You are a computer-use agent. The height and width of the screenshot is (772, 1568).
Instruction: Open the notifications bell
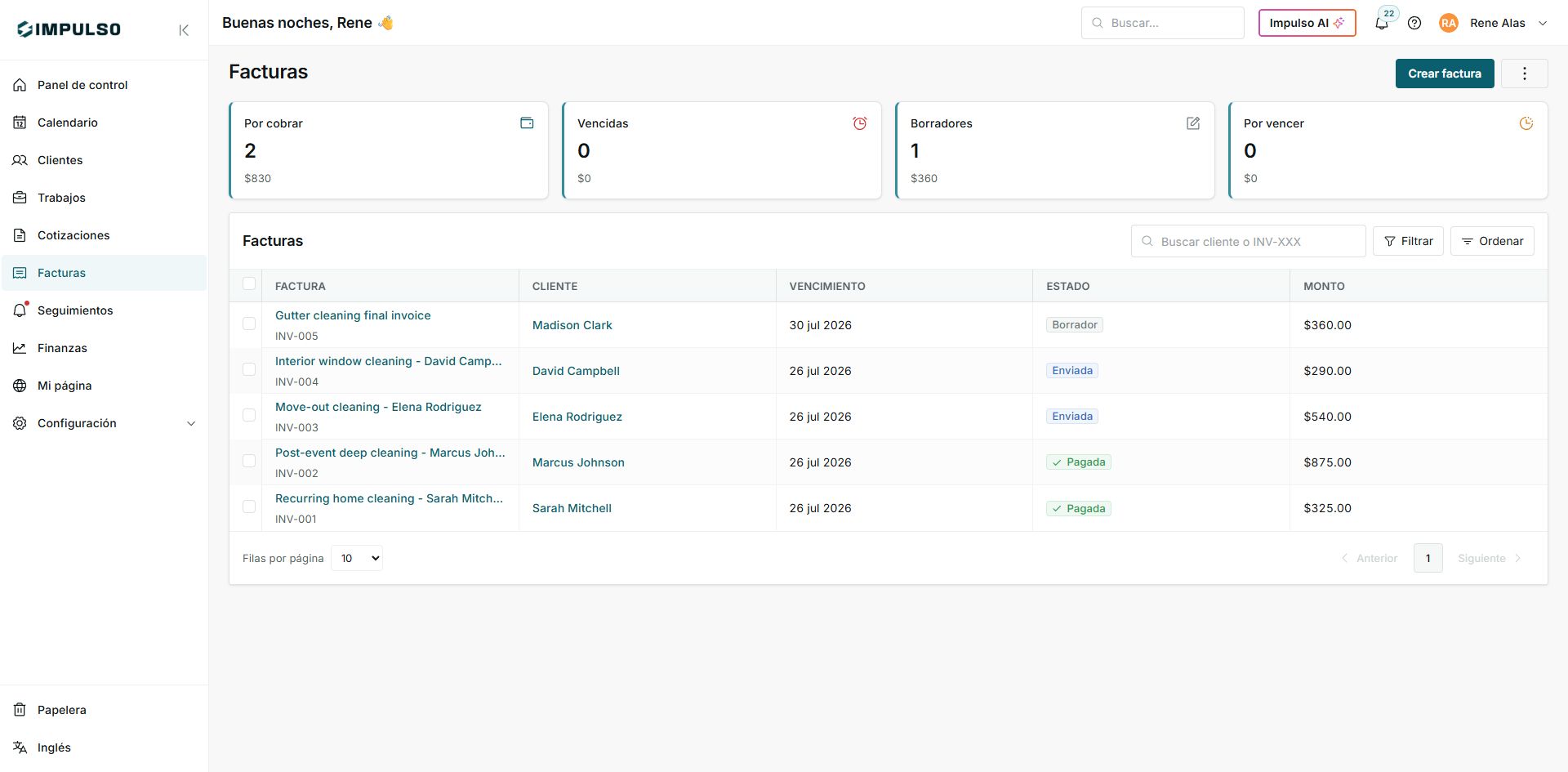[1382, 23]
